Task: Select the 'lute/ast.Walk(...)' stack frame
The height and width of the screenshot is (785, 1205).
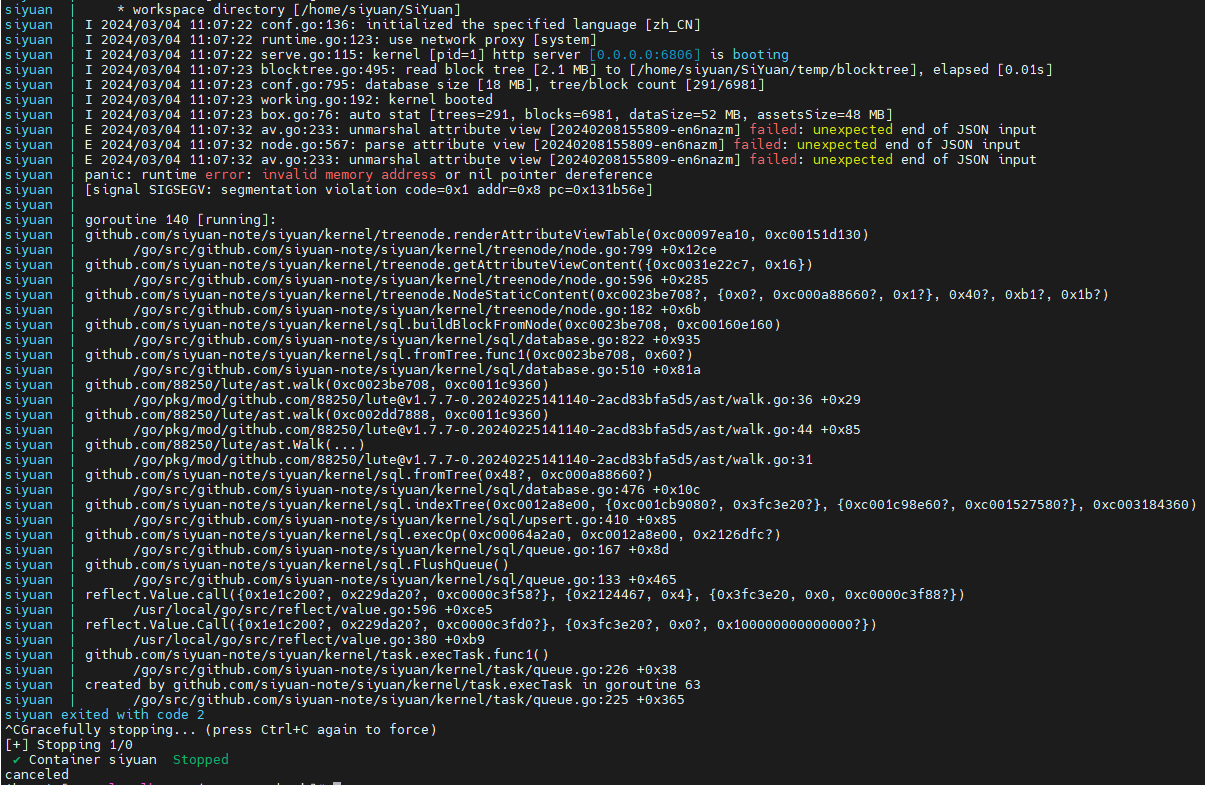Action: pyautogui.click(x=224, y=444)
